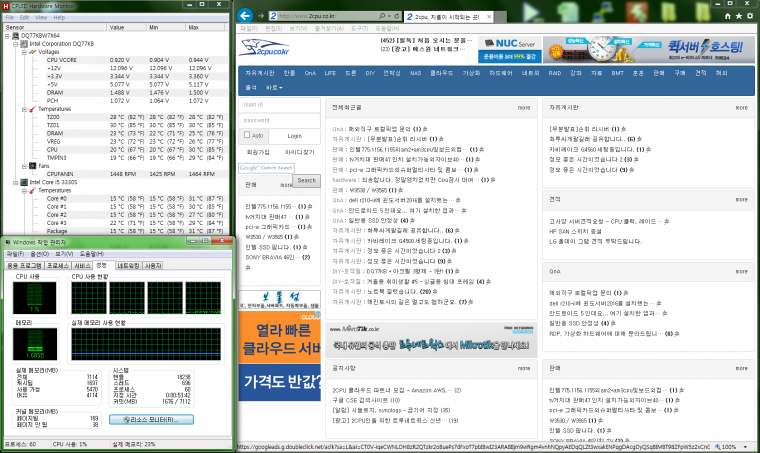
Task: Open the RAID nav link
Action: (x=554, y=73)
